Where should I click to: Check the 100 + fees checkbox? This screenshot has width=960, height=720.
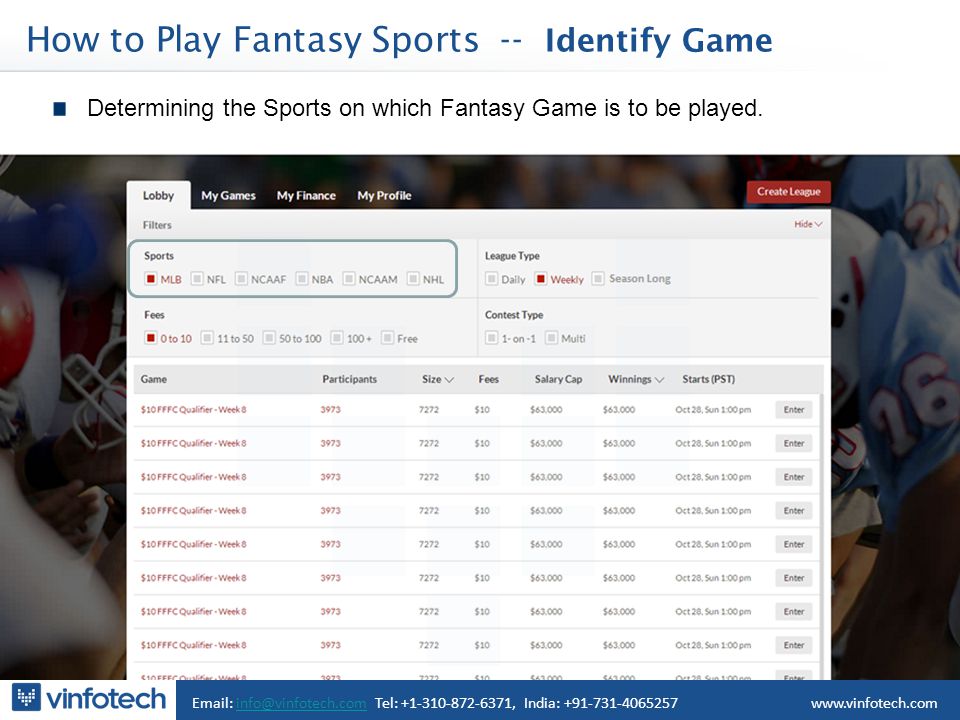pos(337,338)
